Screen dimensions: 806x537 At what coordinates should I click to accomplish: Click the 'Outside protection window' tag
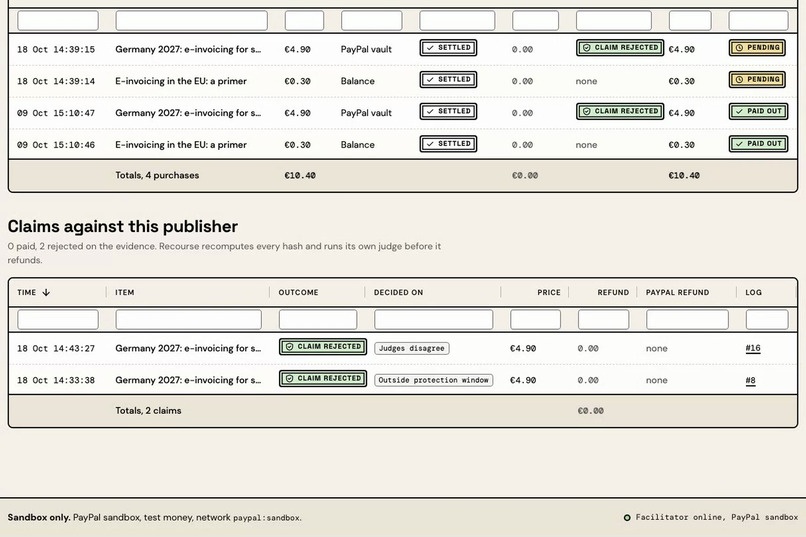pyautogui.click(x=433, y=380)
